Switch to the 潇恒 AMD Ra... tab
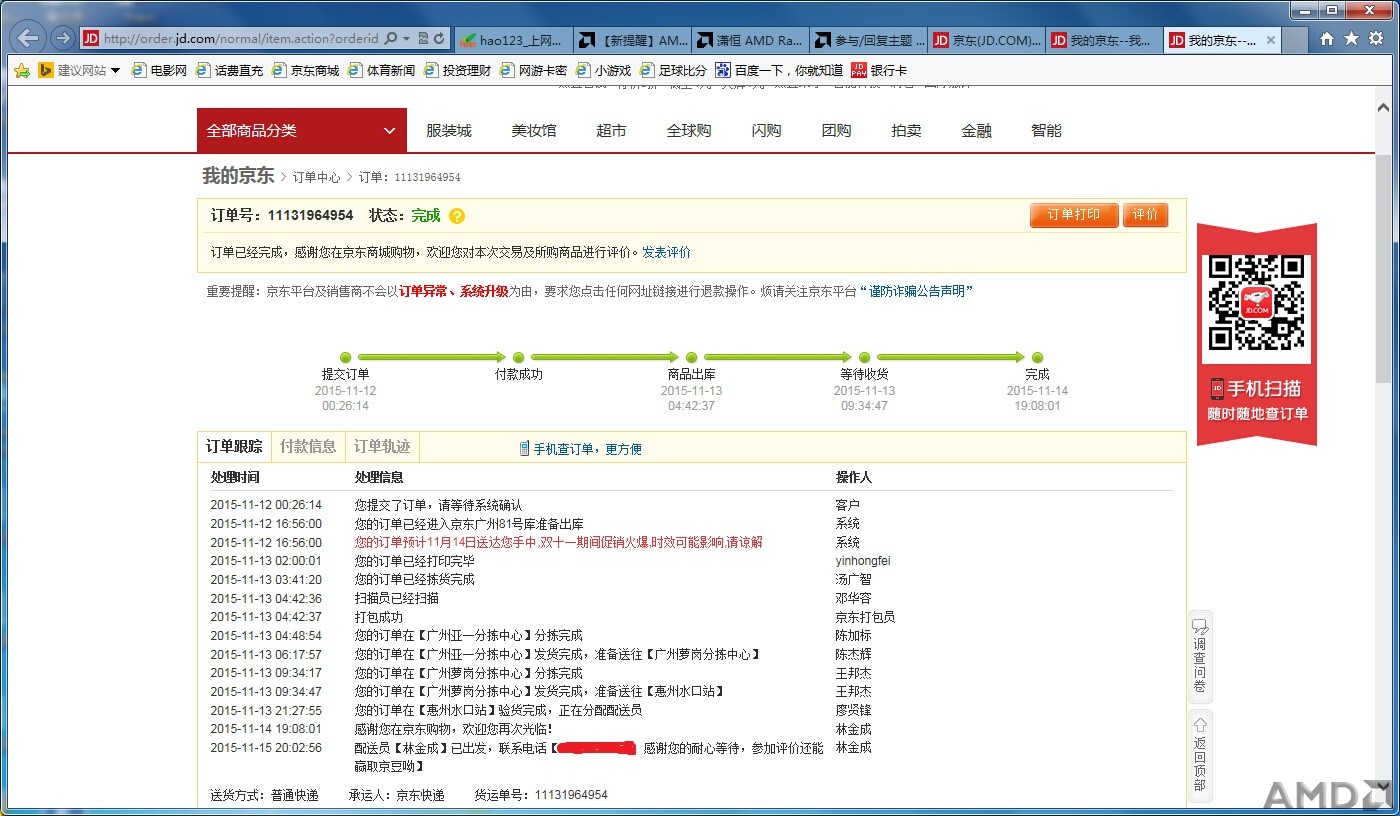Screen dimensions: 1400x816 pyautogui.click(x=751, y=40)
